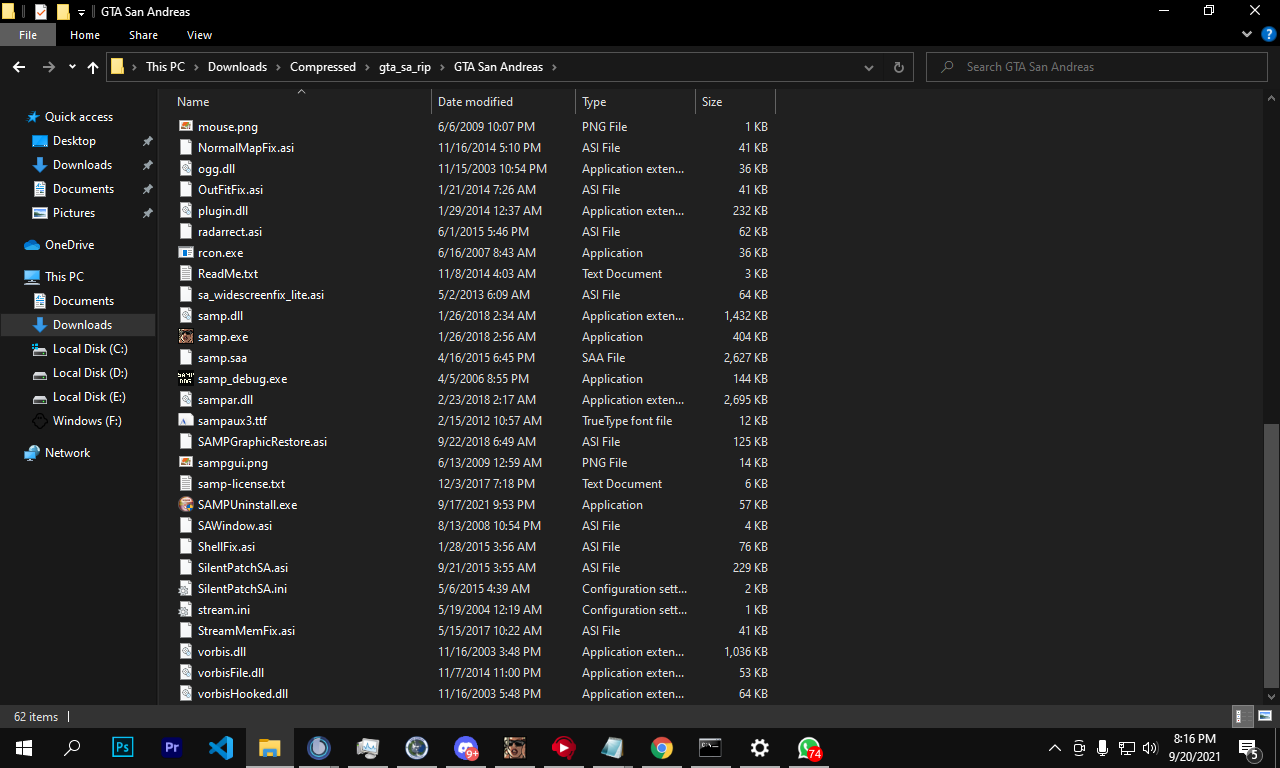The image size is (1280, 768).
Task: Go up one folder level
Action: click(93, 67)
